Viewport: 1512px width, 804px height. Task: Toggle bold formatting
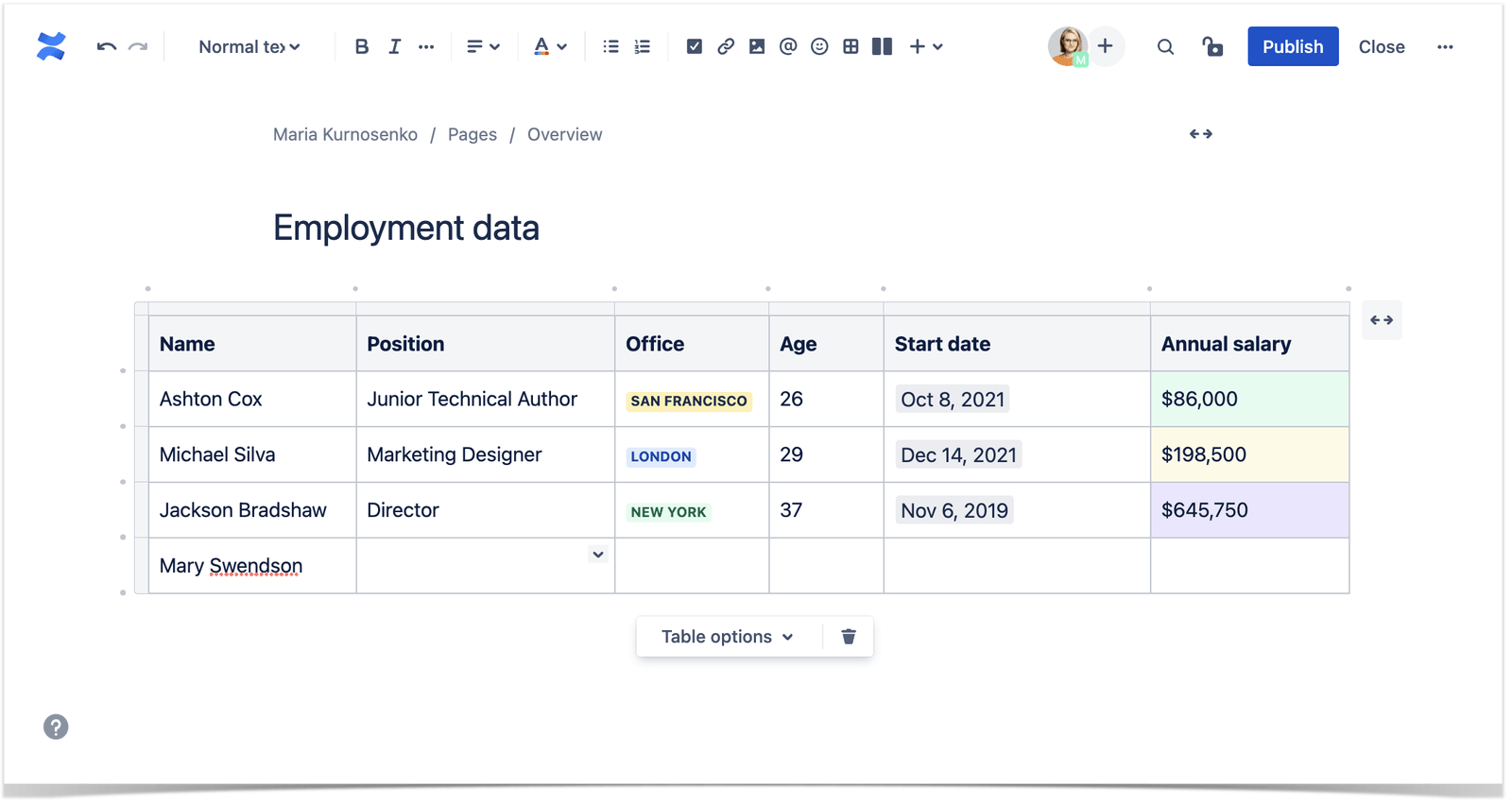tap(361, 46)
